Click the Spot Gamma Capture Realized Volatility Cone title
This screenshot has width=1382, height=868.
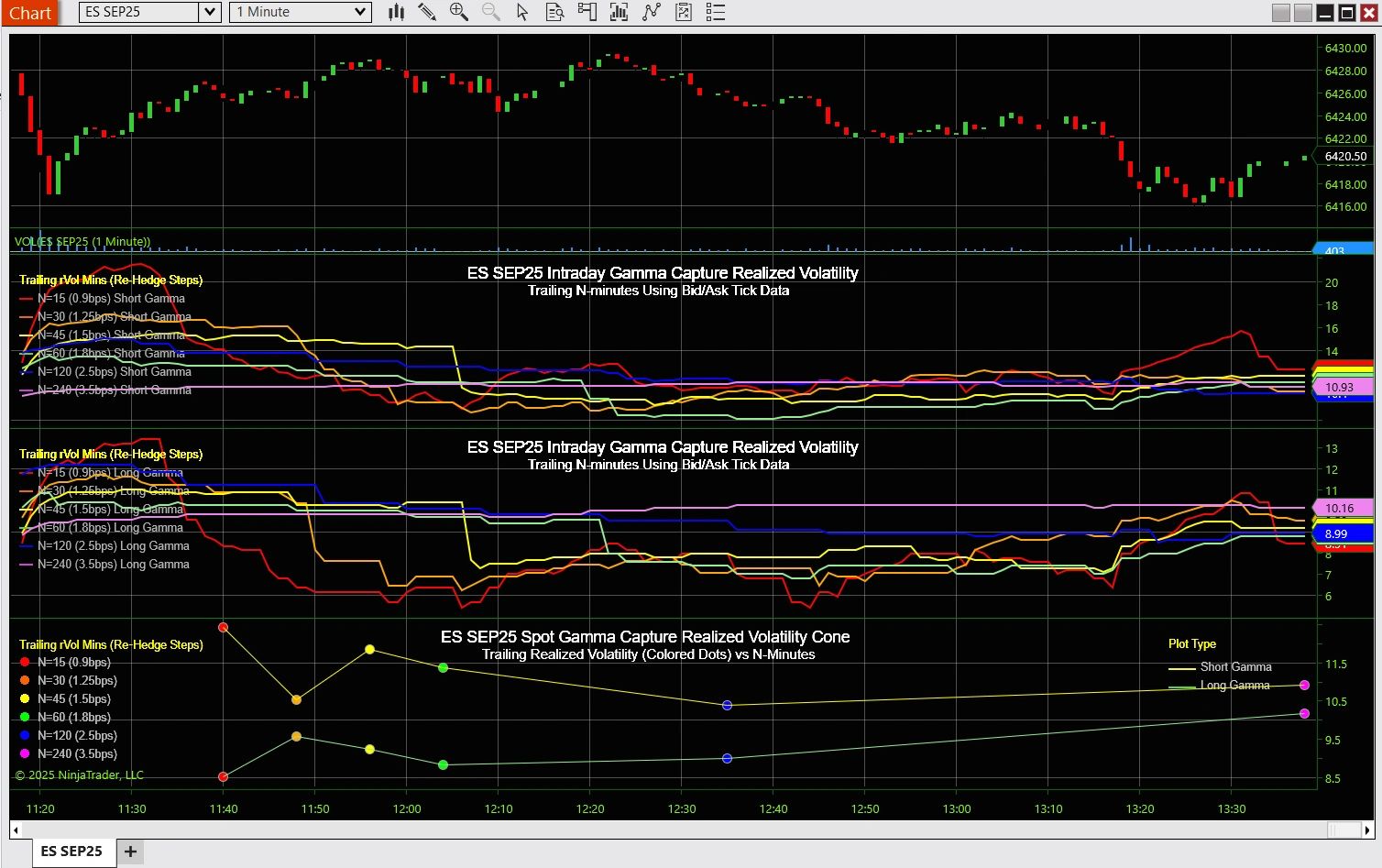pyautogui.click(x=645, y=637)
